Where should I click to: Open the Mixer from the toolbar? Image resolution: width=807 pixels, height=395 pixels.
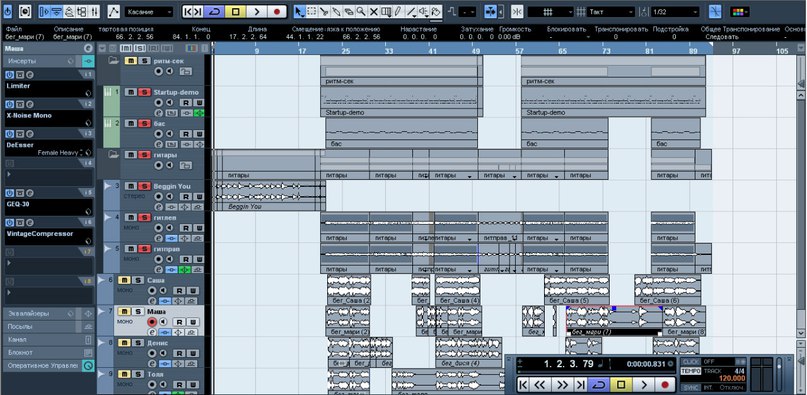point(95,11)
